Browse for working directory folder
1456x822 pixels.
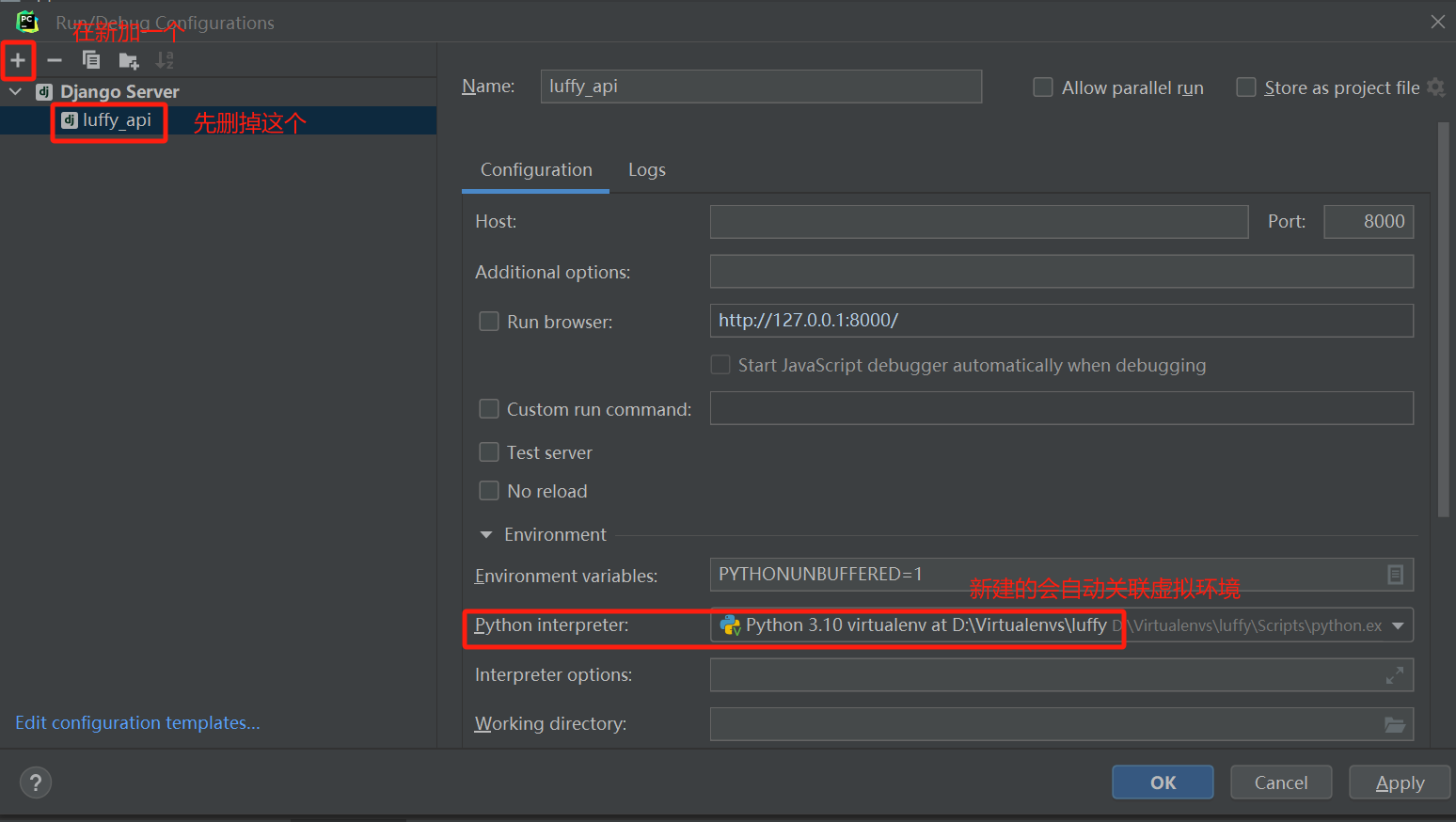[x=1395, y=724]
